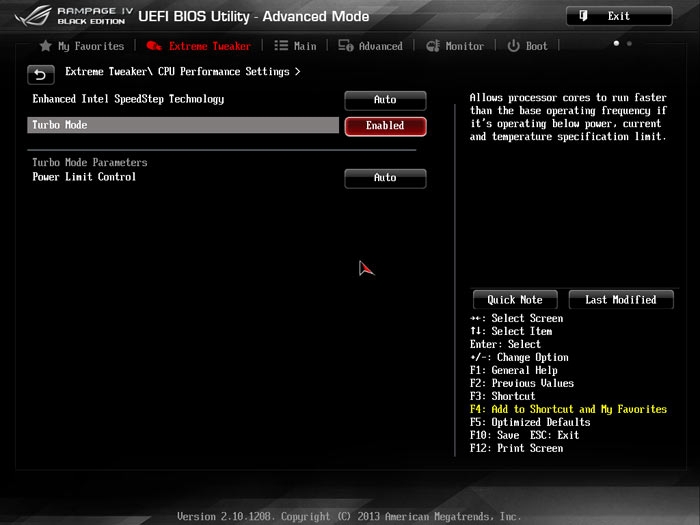The width and height of the screenshot is (700, 525).
Task: Click the back arrow icon
Action: (x=40, y=74)
